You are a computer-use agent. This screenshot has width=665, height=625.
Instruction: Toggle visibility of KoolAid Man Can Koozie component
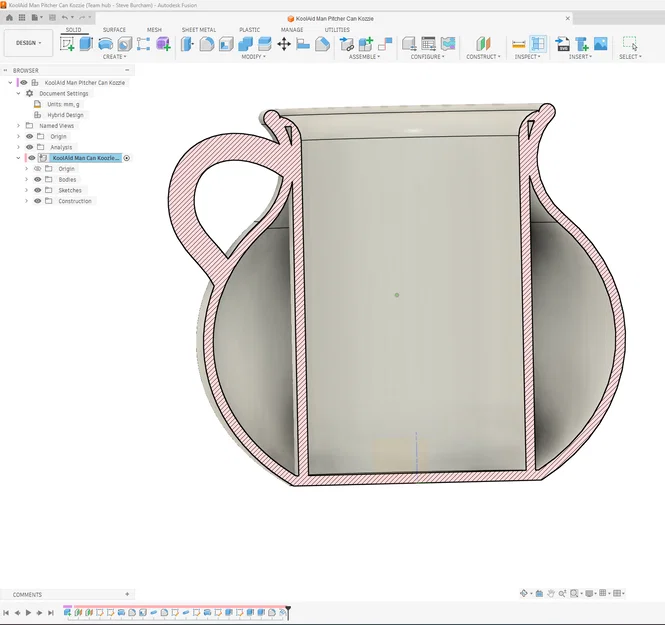pos(32,158)
